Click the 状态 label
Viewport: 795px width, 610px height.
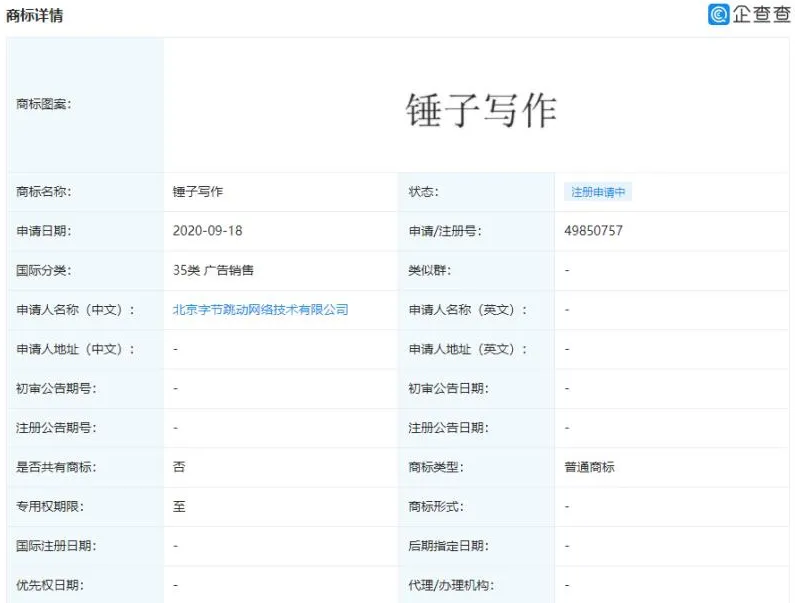tap(424, 192)
